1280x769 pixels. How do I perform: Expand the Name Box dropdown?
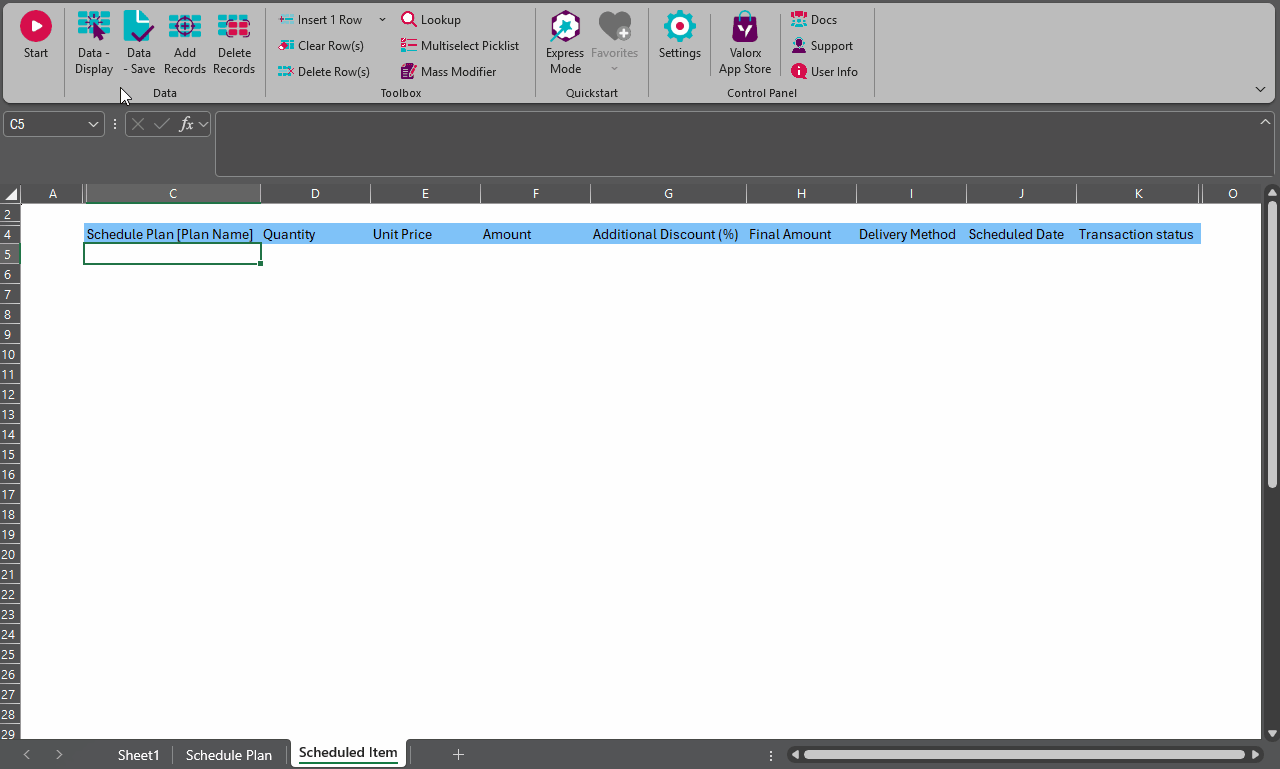[x=94, y=125]
